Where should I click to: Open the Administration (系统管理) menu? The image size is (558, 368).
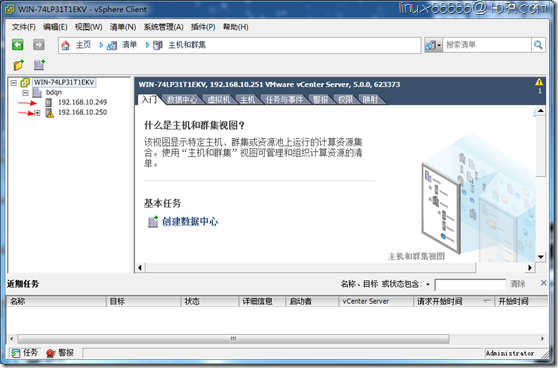(163, 27)
